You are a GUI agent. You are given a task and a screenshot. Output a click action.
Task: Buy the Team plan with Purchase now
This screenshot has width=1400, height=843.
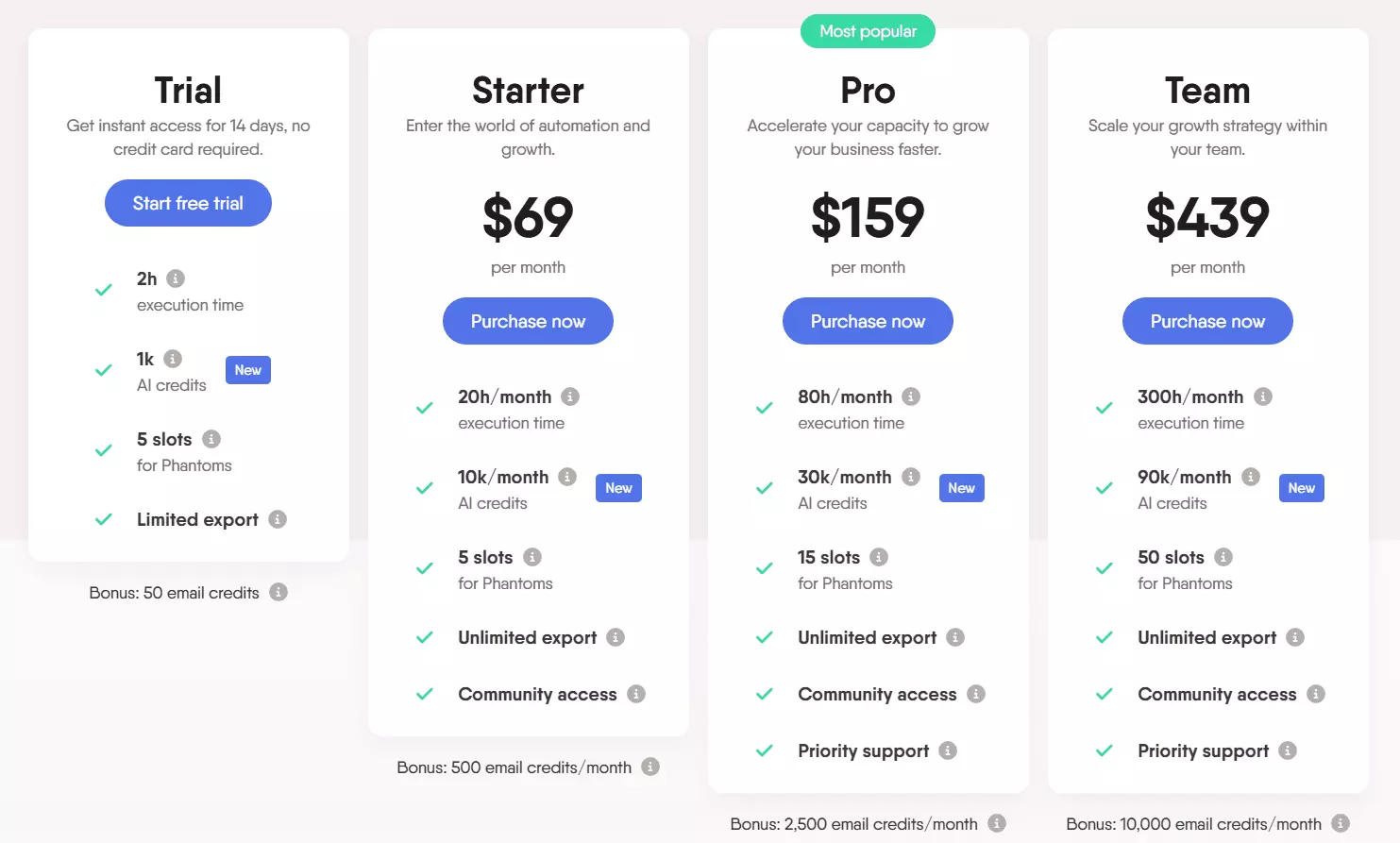click(1207, 321)
